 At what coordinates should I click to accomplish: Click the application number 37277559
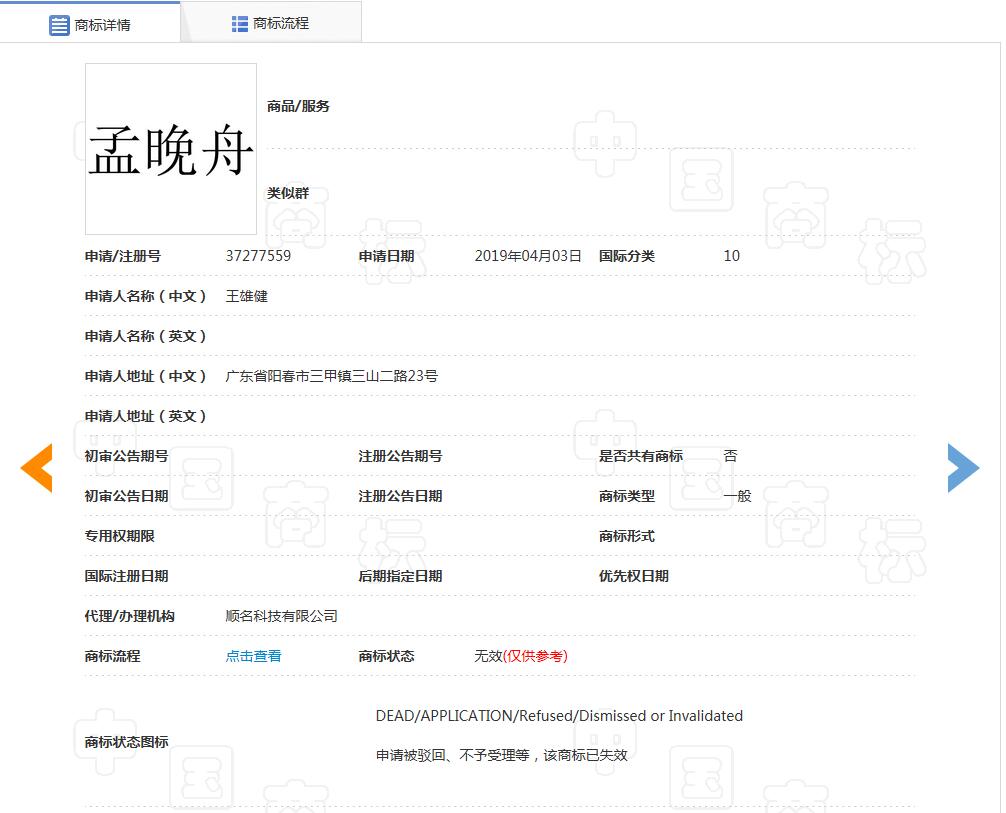(x=258, y=256)
